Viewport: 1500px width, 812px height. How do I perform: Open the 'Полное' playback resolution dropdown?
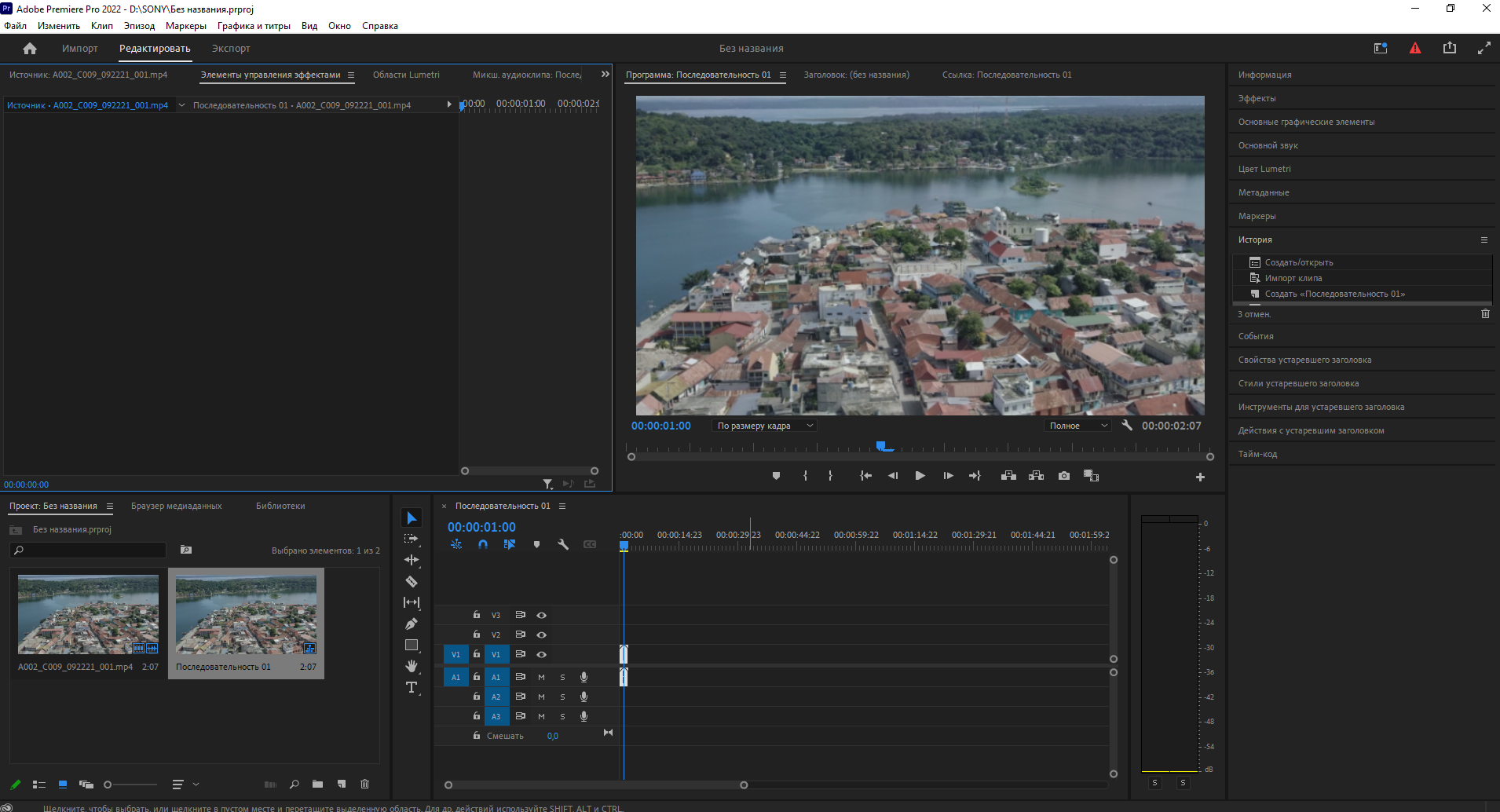pos(1077,426)
